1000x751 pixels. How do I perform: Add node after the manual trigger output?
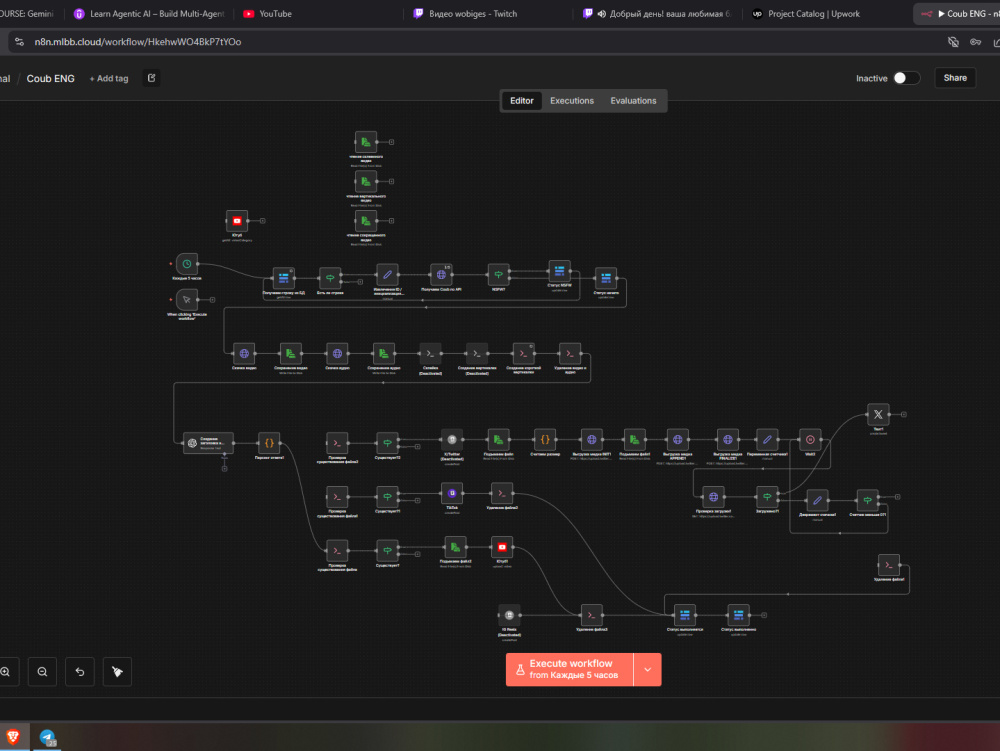(x=212, y=300)
